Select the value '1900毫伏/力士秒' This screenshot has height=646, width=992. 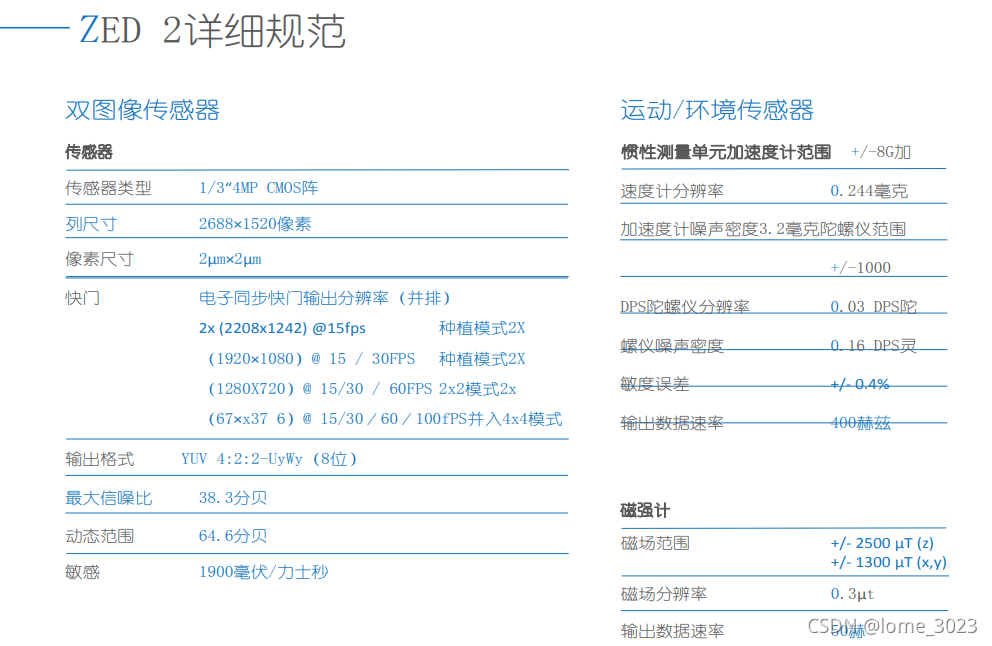click(x=264, y=572)
